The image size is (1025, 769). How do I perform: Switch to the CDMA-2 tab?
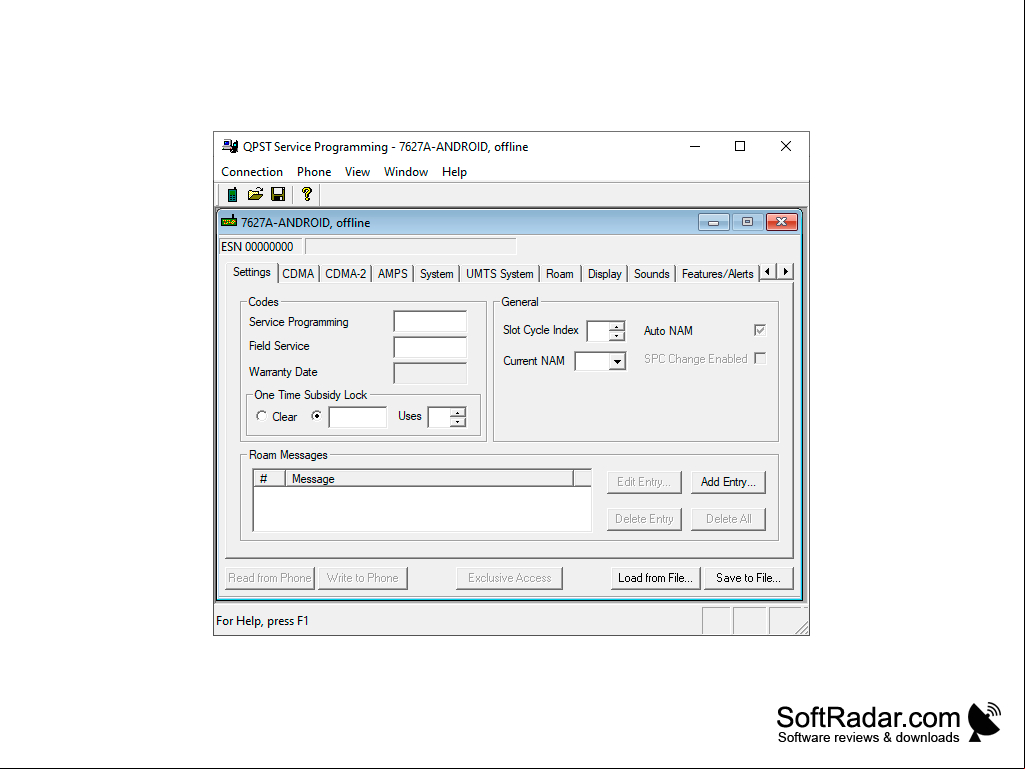345,274
